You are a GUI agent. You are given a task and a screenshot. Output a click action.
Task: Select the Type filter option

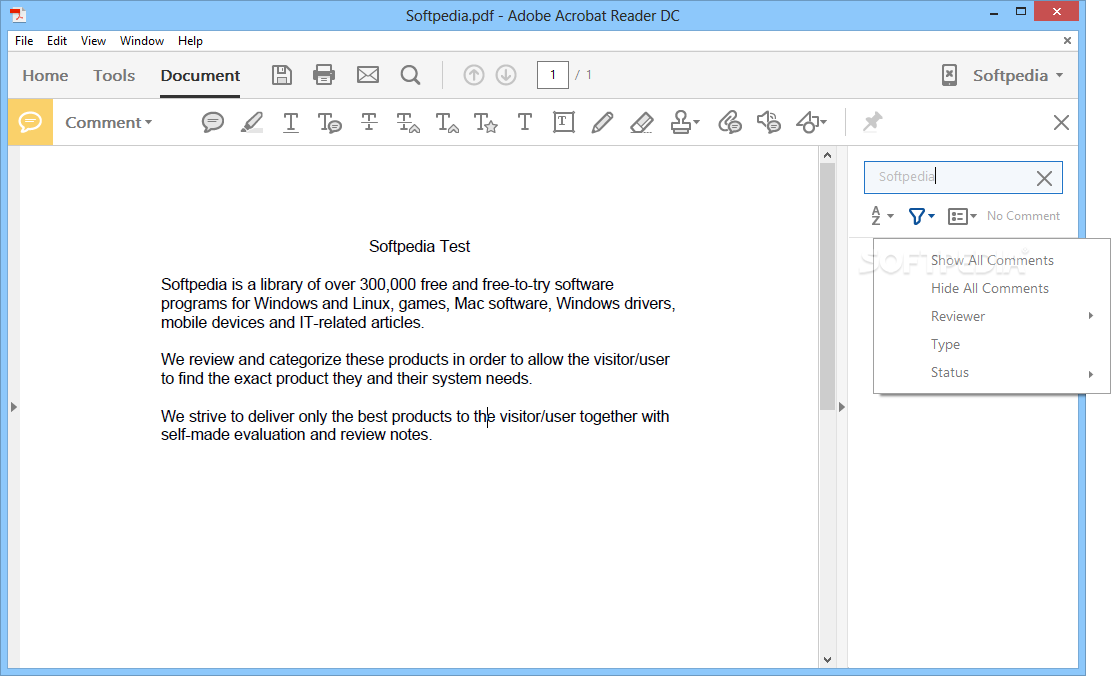click(x=992, y=344)
